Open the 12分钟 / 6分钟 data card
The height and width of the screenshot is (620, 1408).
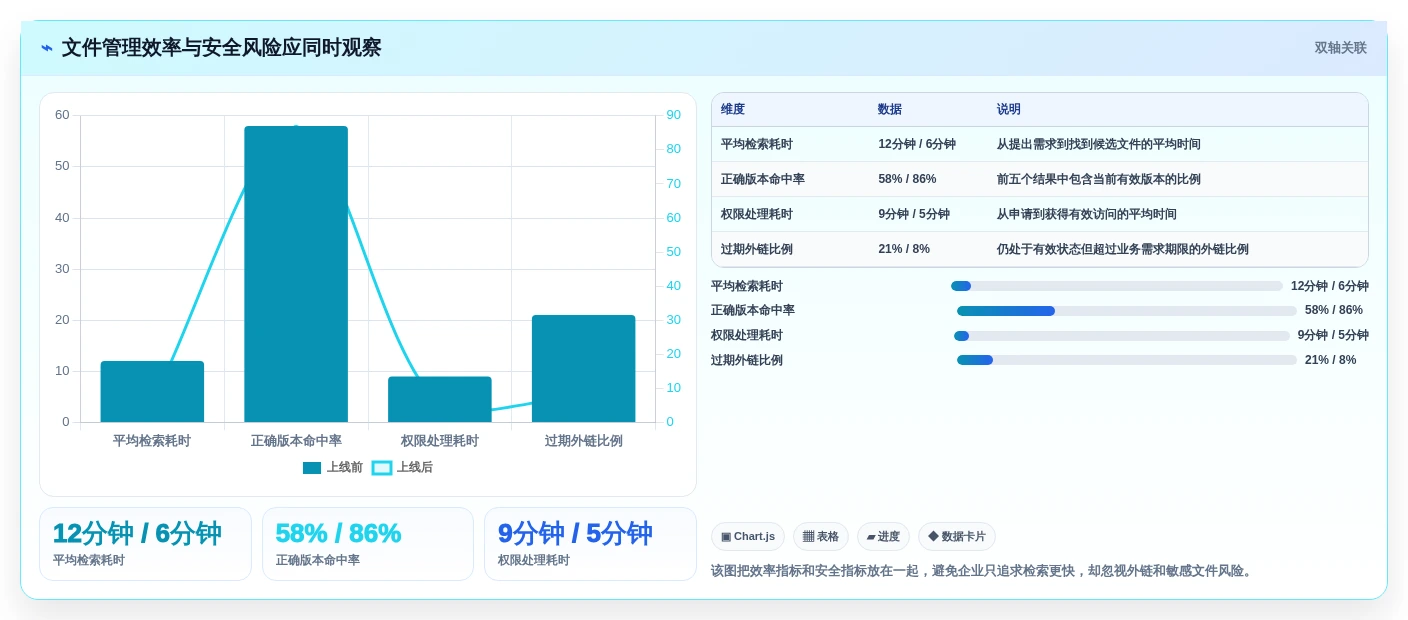pos(145,544)
